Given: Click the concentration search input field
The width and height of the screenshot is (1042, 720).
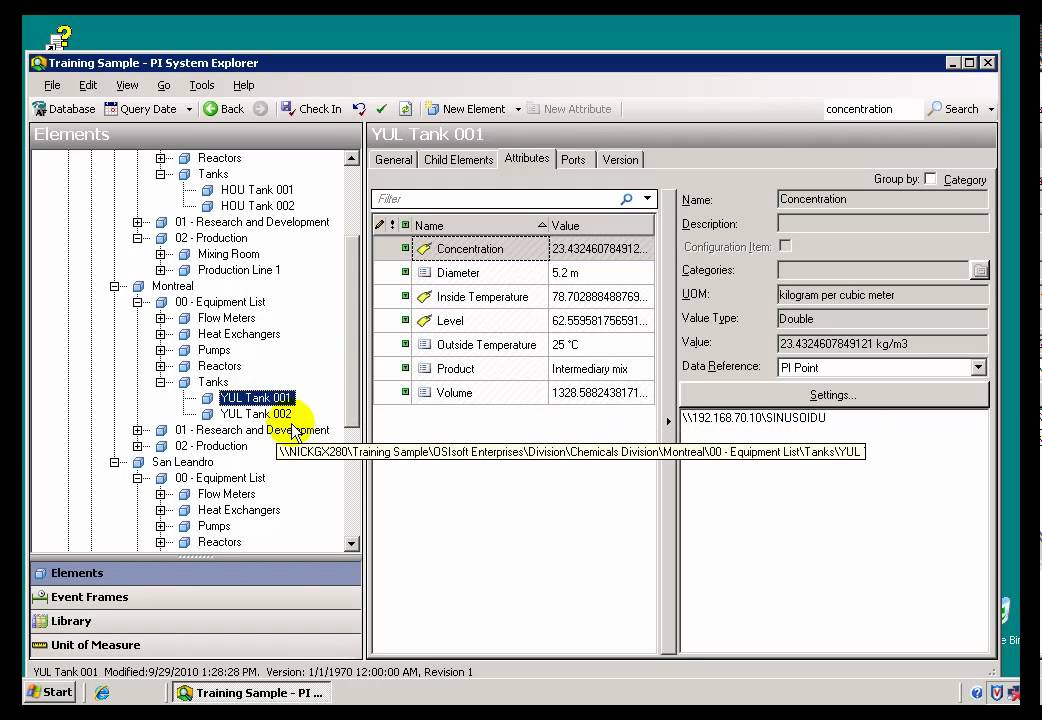Looking at the screenshot, I should click(x=873, y=109).
